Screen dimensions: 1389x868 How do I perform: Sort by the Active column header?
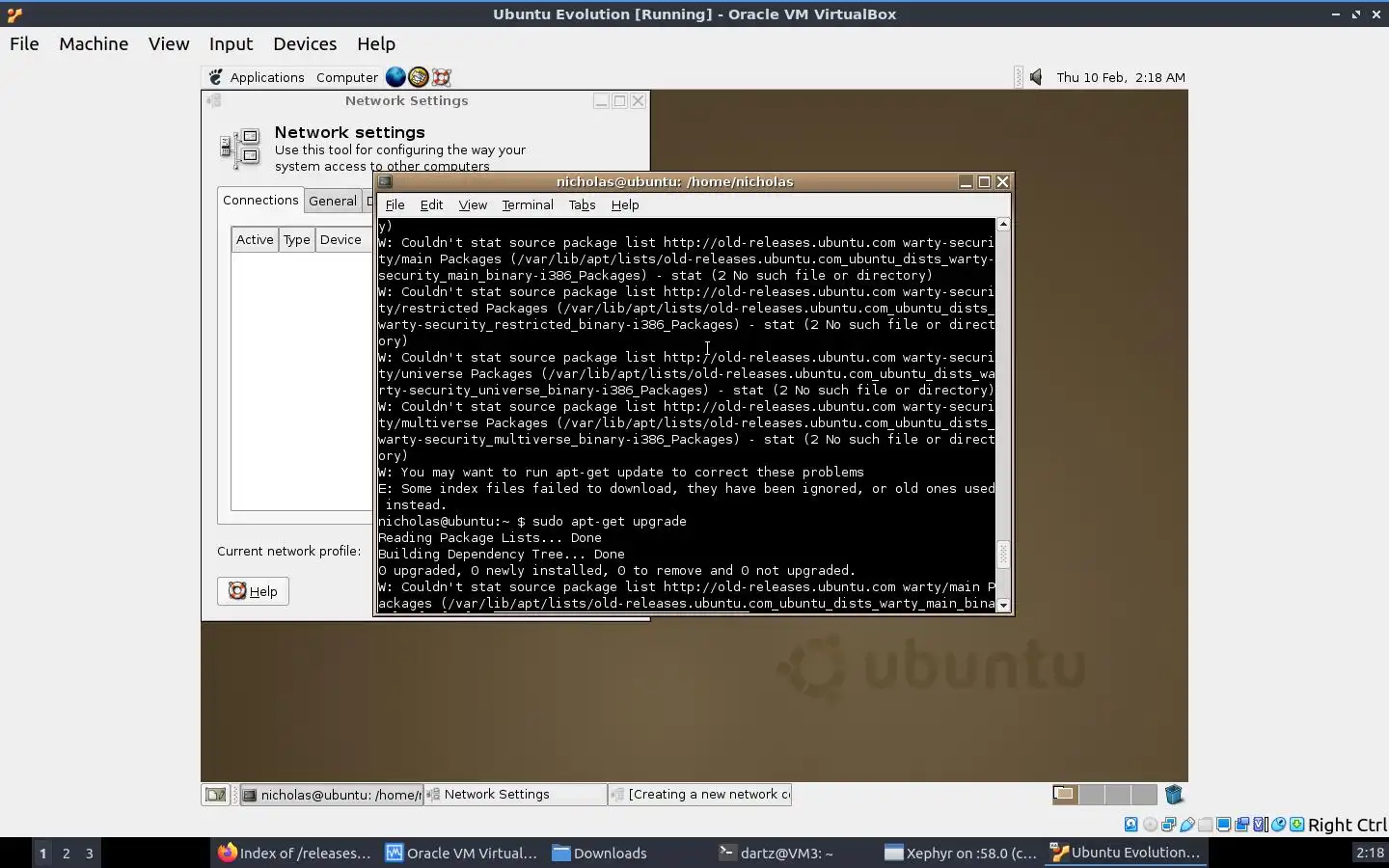tap(255, 239)
